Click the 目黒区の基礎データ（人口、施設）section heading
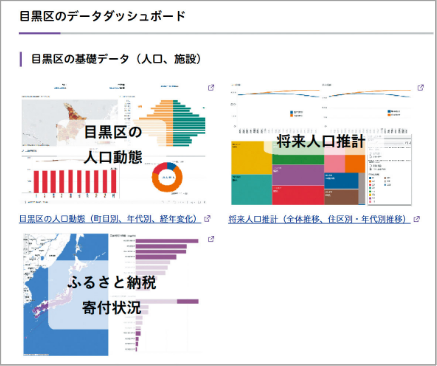Screen dimensions: 437x366 point(116,59)
